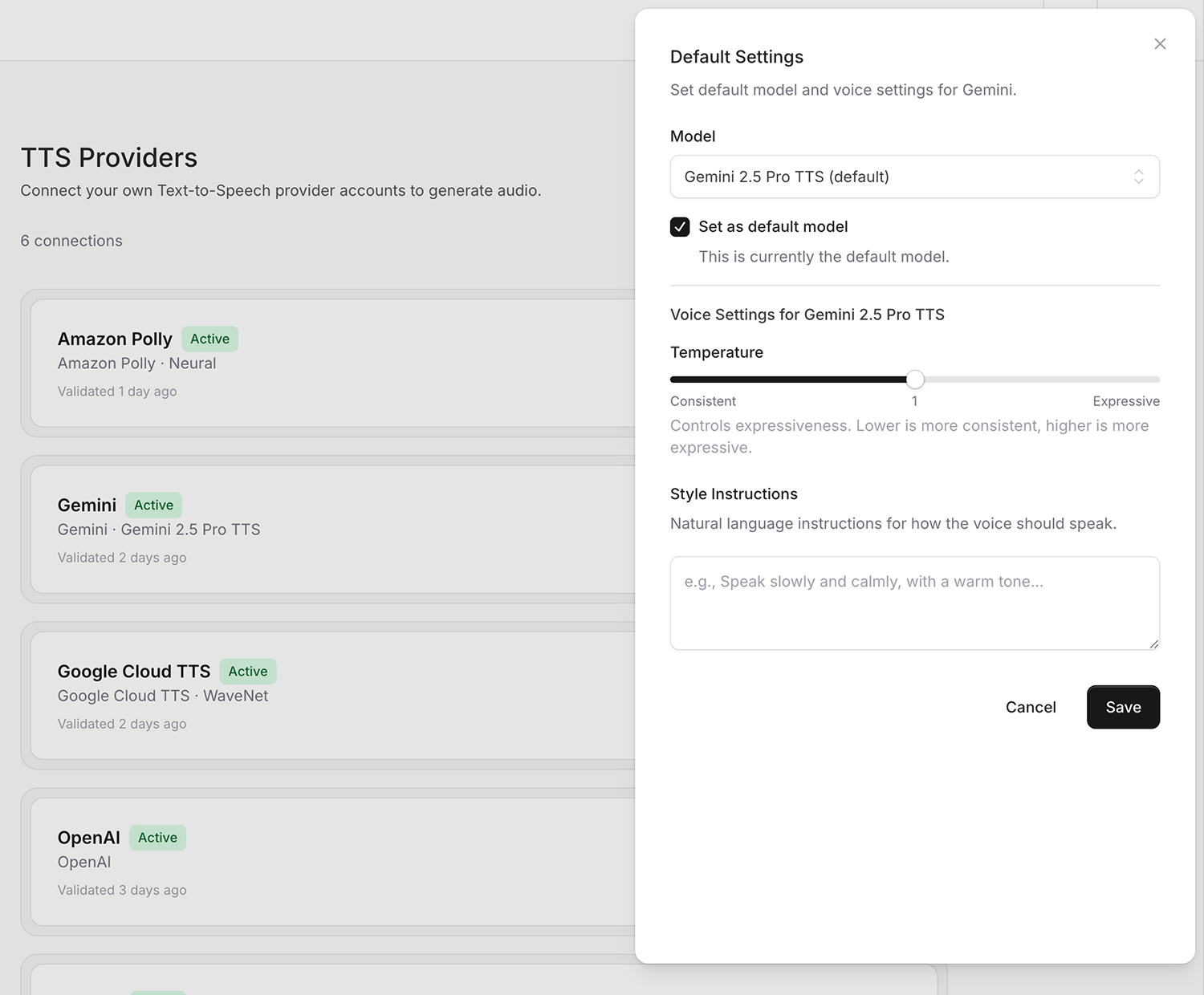The image size is (1204, 995).
Task: Uncheck the Set as default model checkbox
Action: coord(680,227)
